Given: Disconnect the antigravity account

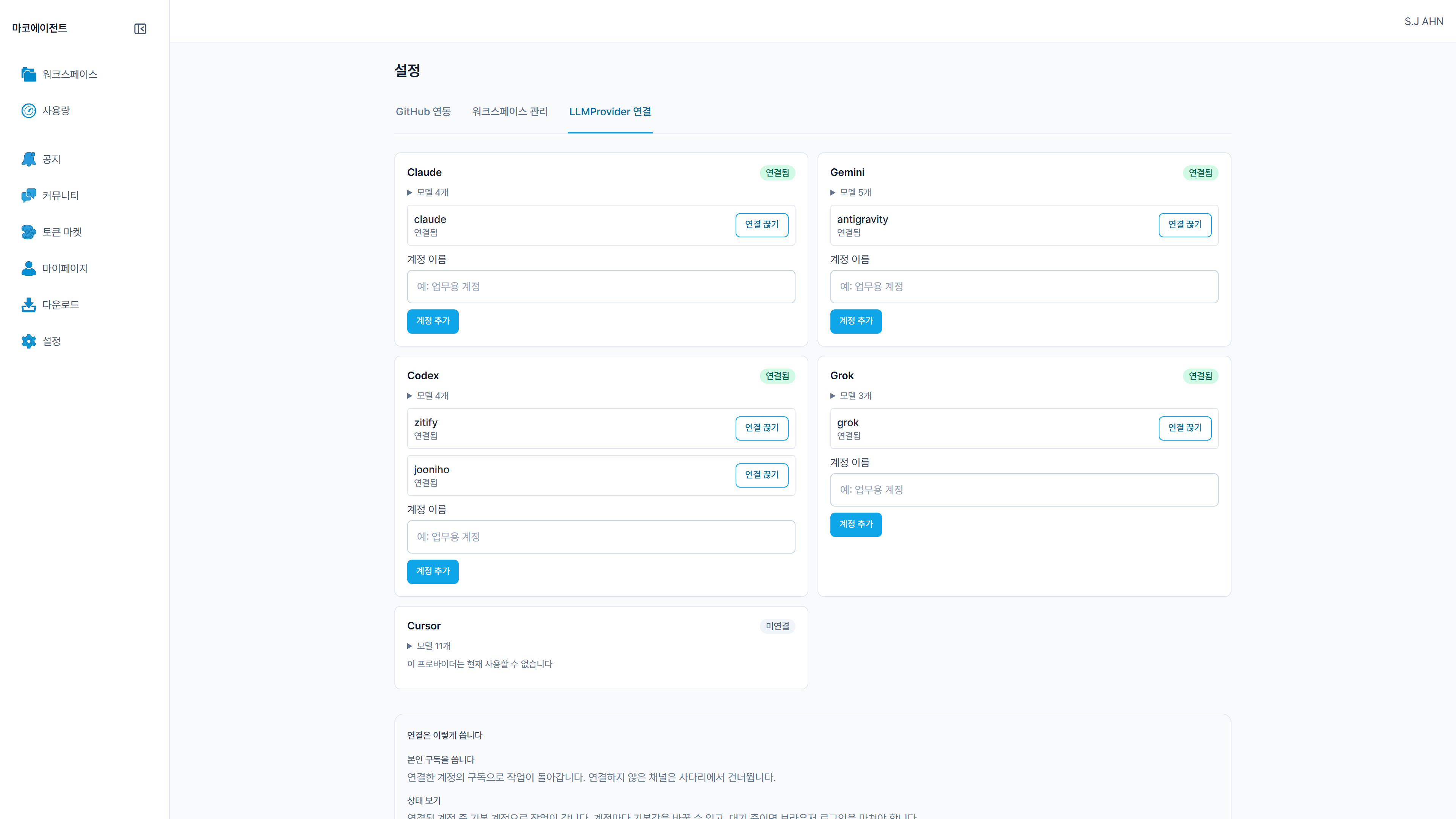Looking at the screenshot, I should pyautogui.click(x=1185, y=225).
